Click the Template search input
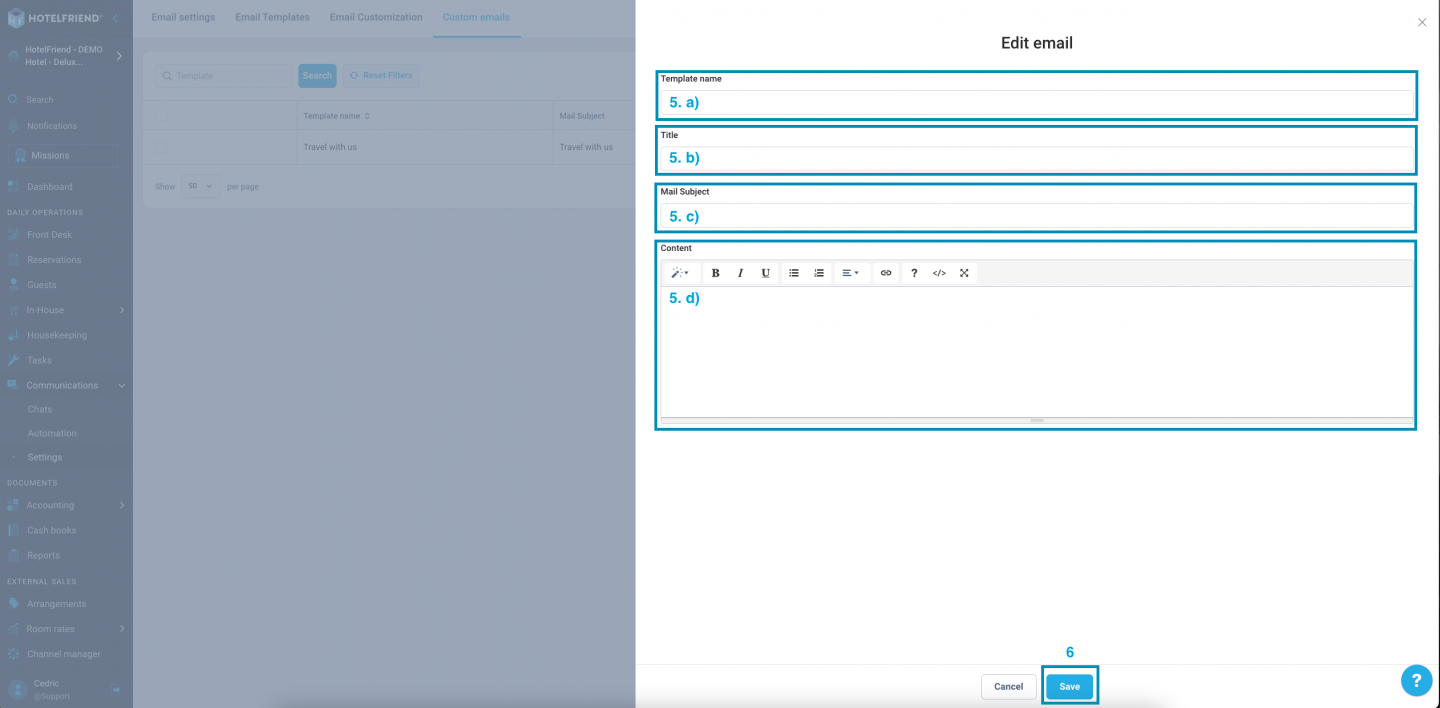 coord(224,75)
